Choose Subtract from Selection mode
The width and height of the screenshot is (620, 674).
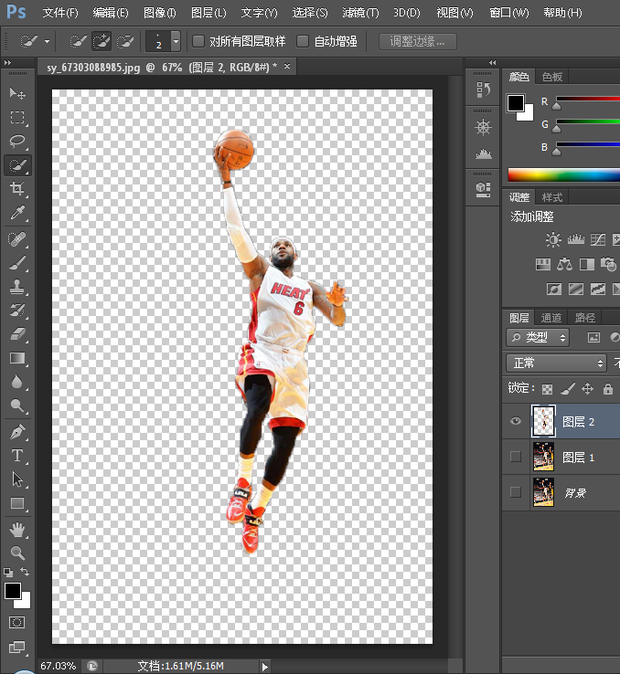coord(126,42)
